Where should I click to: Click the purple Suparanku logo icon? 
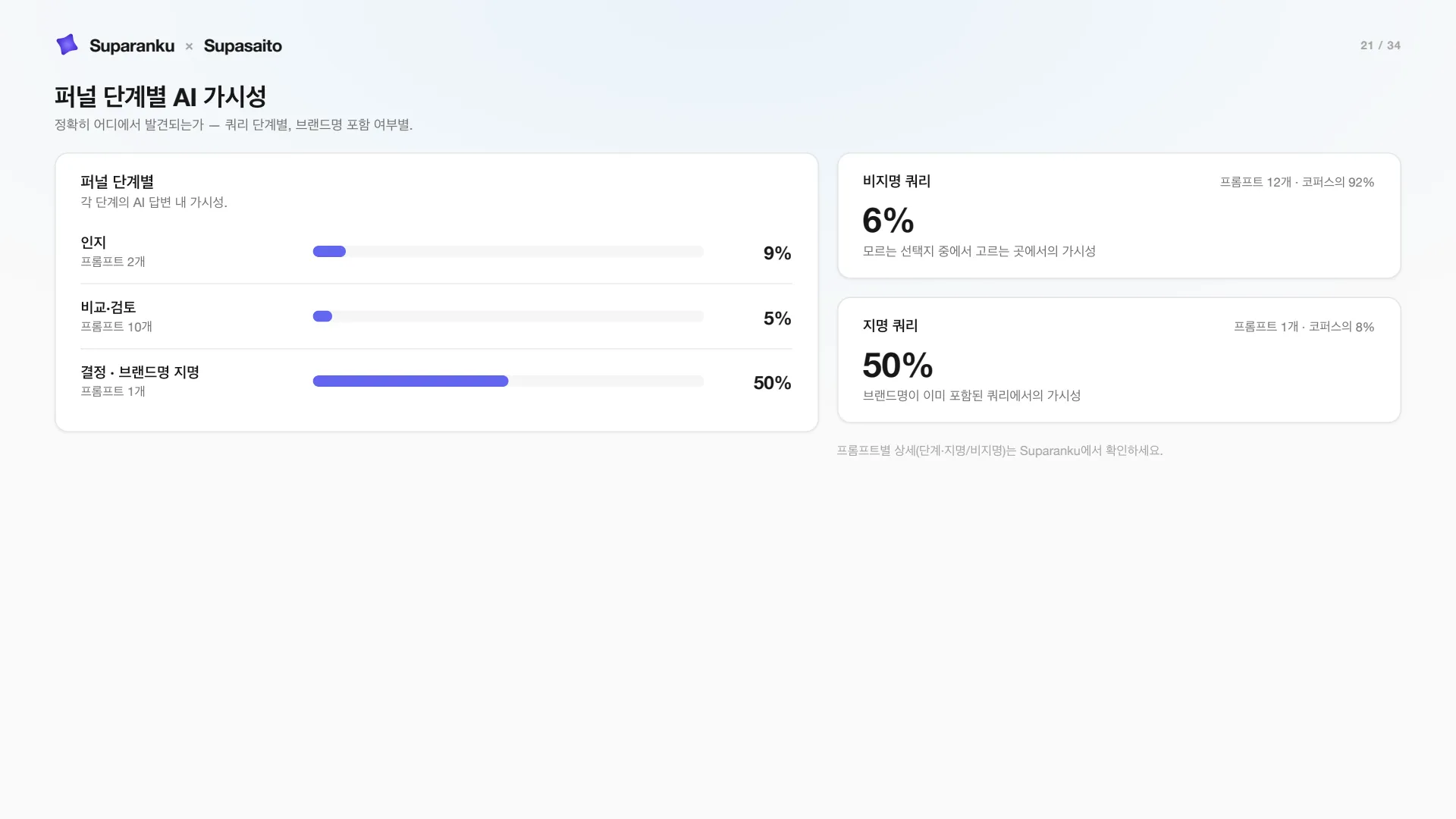(67, 45)
